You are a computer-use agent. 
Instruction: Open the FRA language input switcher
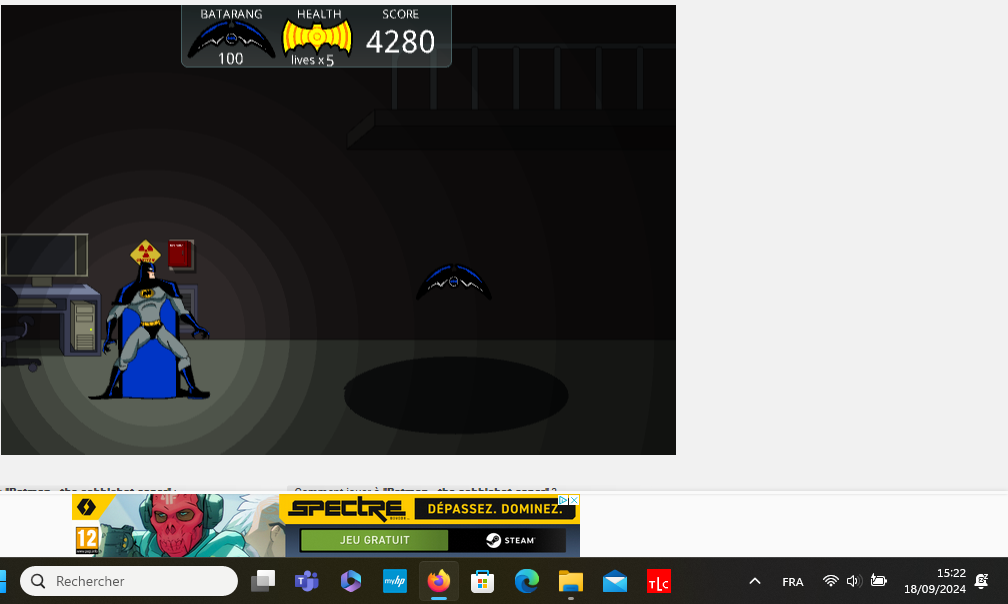792,582
